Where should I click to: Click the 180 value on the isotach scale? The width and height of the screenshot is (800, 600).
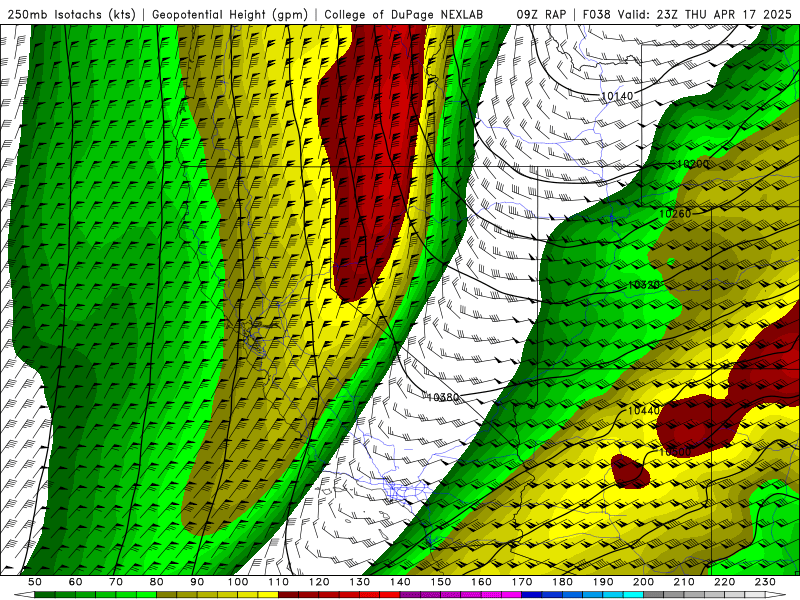click(x=562, y=582)
